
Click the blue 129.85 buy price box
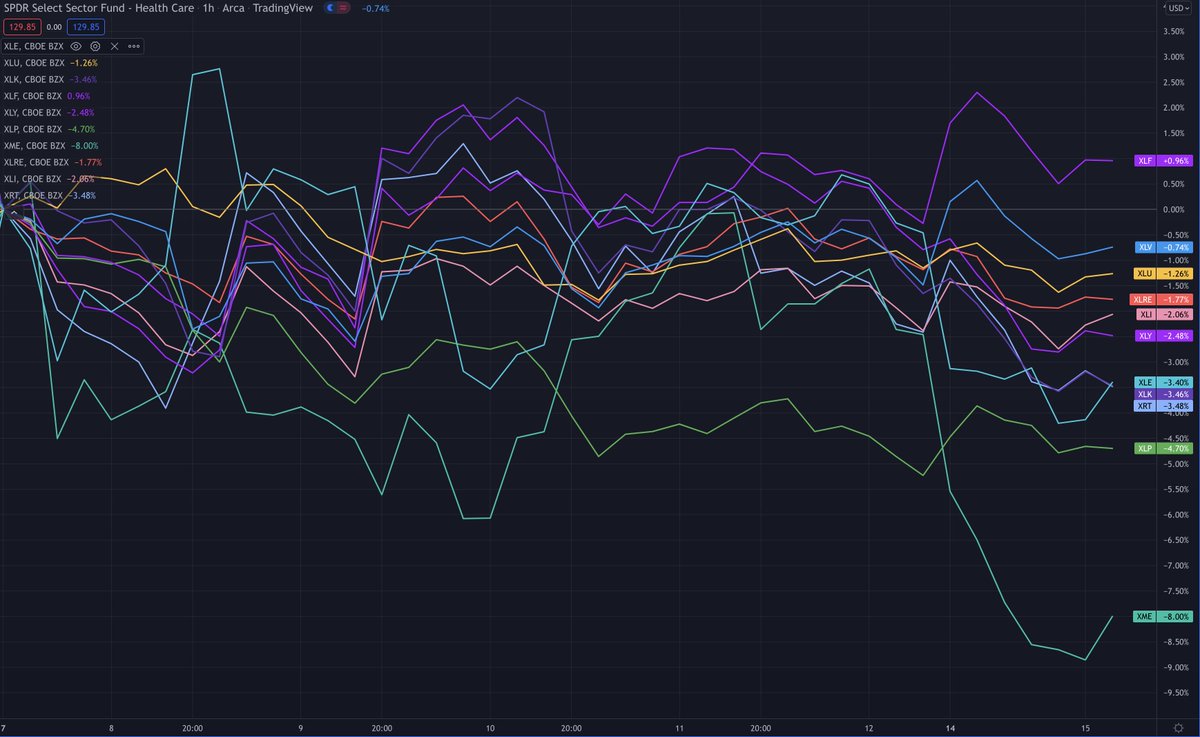86,27
